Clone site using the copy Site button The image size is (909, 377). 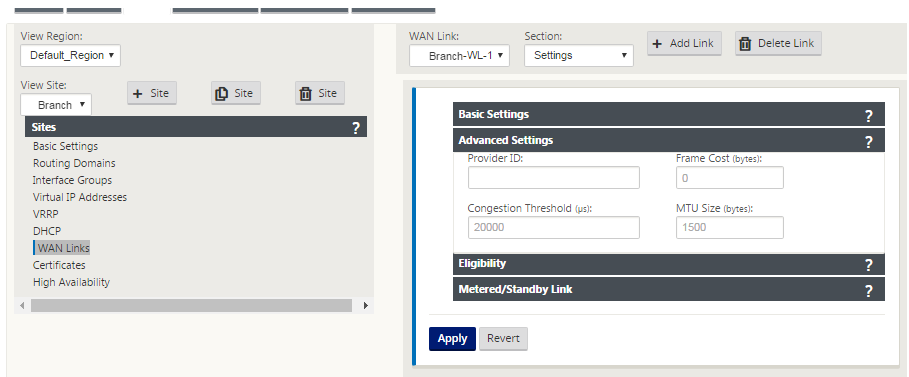(235, 93)
